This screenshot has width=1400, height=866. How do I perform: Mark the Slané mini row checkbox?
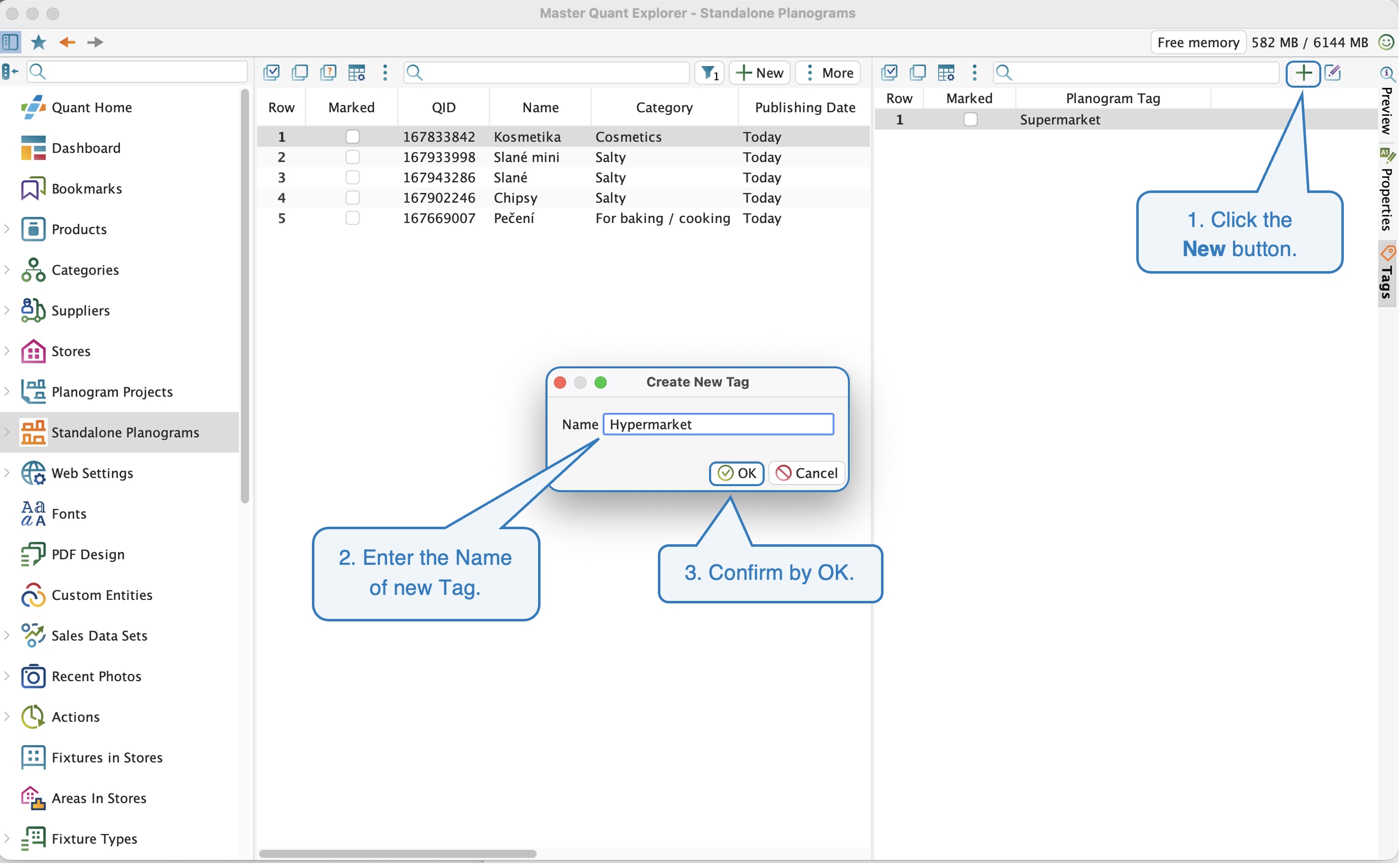(x=353, y=157)
